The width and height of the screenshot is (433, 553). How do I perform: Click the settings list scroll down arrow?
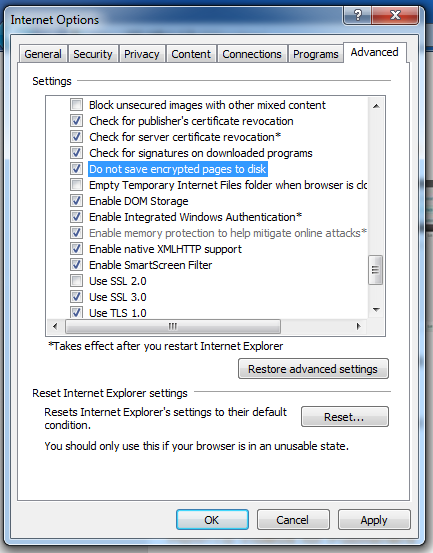point(376,310)
